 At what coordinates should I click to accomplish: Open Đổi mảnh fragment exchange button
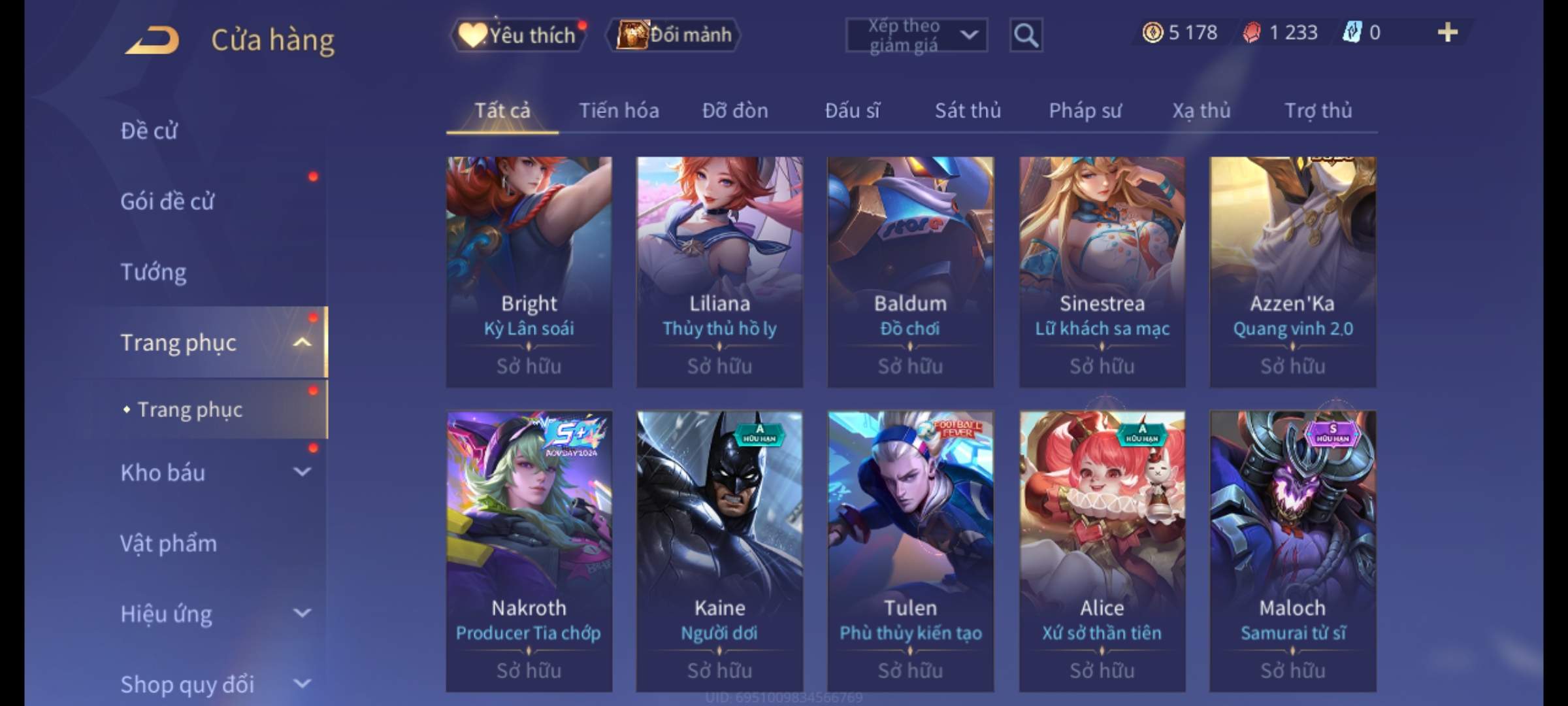[674, 35]
